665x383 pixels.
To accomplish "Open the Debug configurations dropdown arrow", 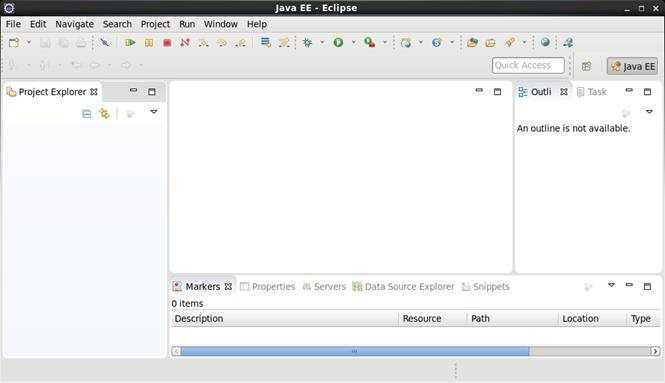I will (322, 42).
